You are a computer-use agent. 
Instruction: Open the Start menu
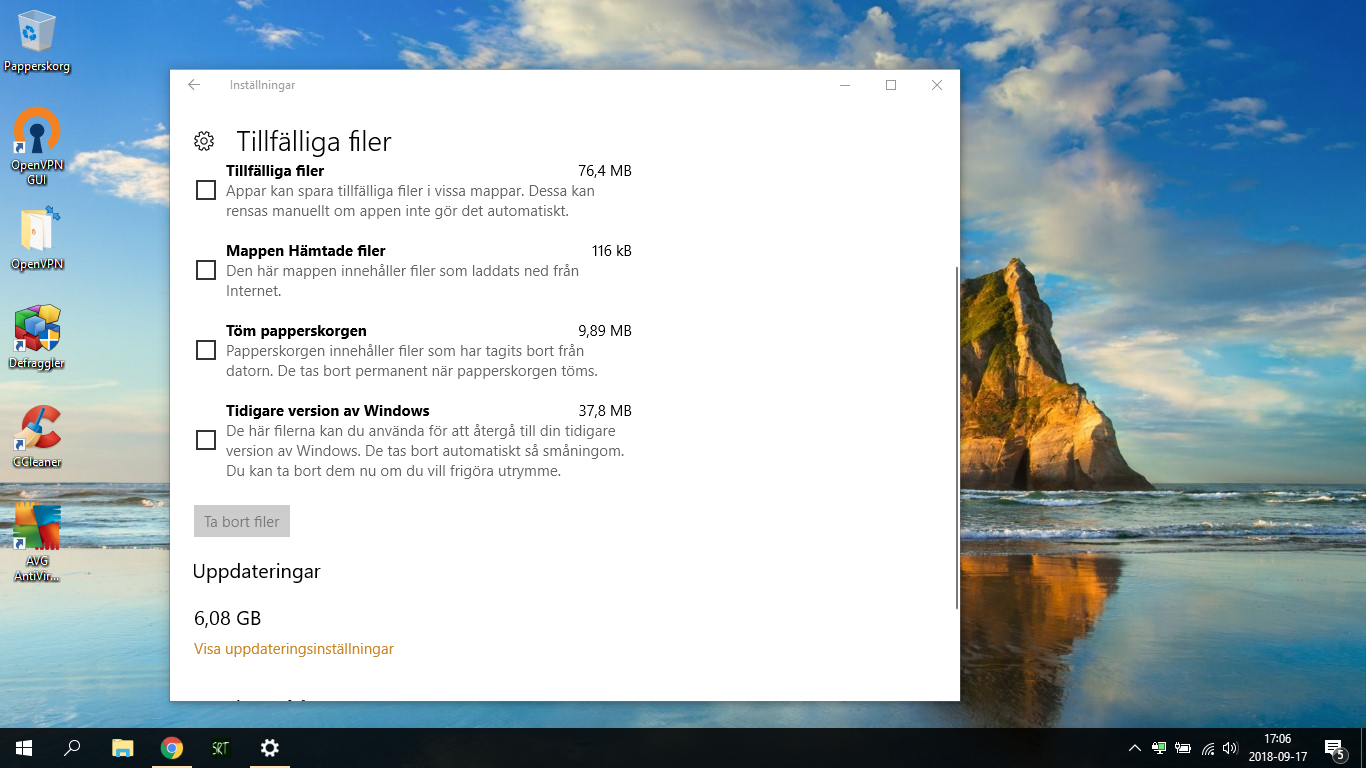[x=21, y=747]
